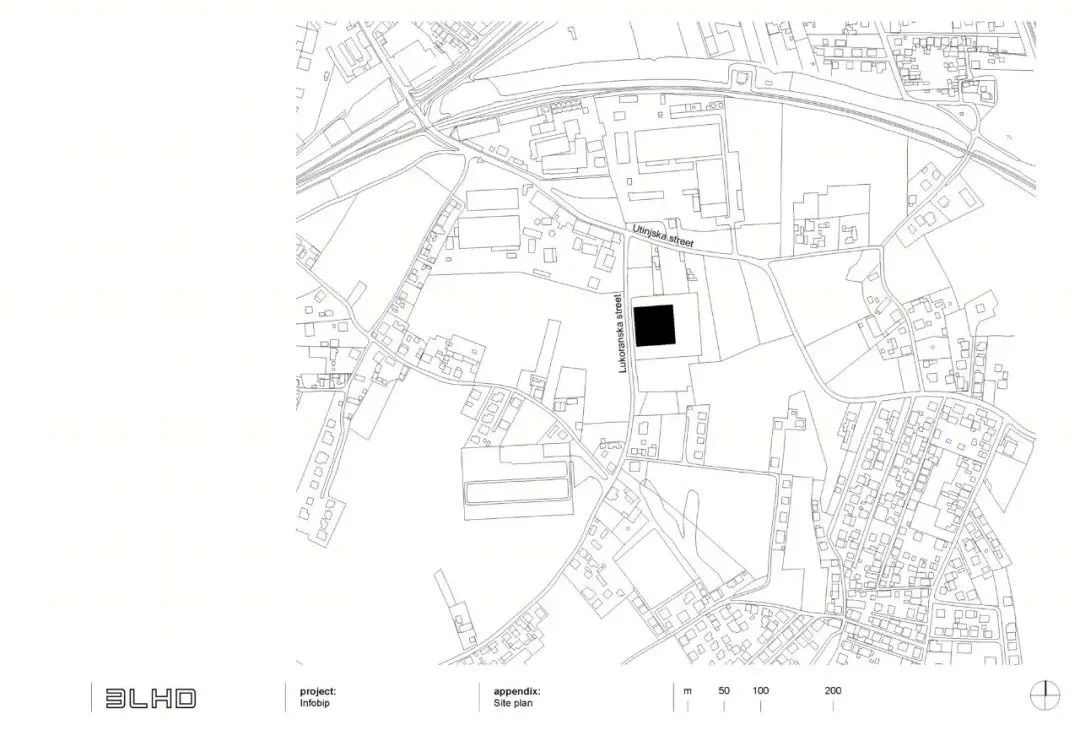
Task: Click the scale bar unit 'm'
Action: [x=687, y=691]
